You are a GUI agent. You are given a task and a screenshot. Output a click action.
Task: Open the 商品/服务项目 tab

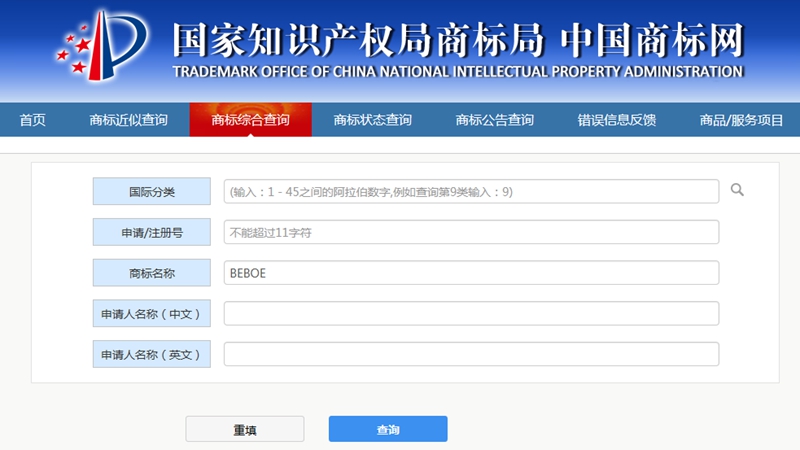pyautogui.click(x=741, y=120)
